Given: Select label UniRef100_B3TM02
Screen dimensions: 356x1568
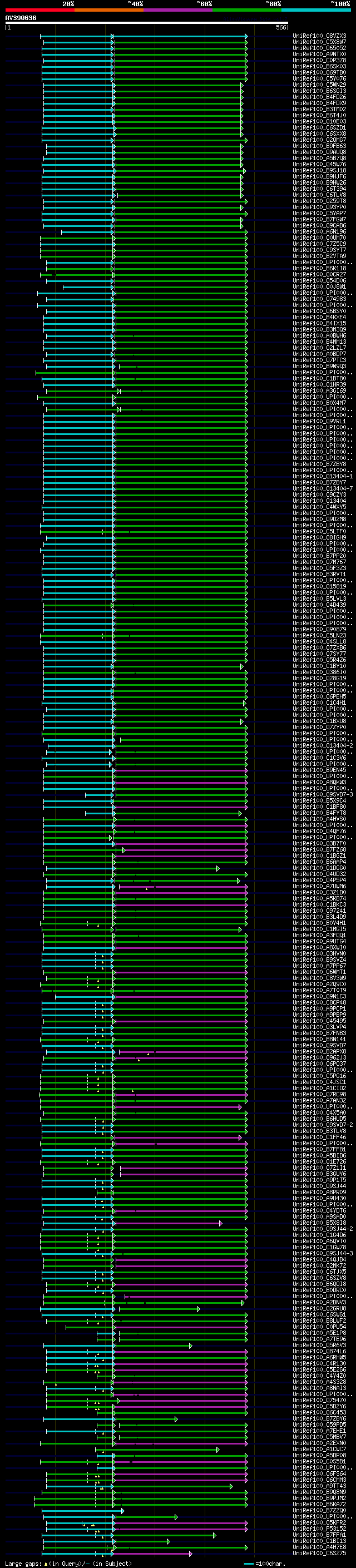Looking at the screenshot, I should (319, 110).
